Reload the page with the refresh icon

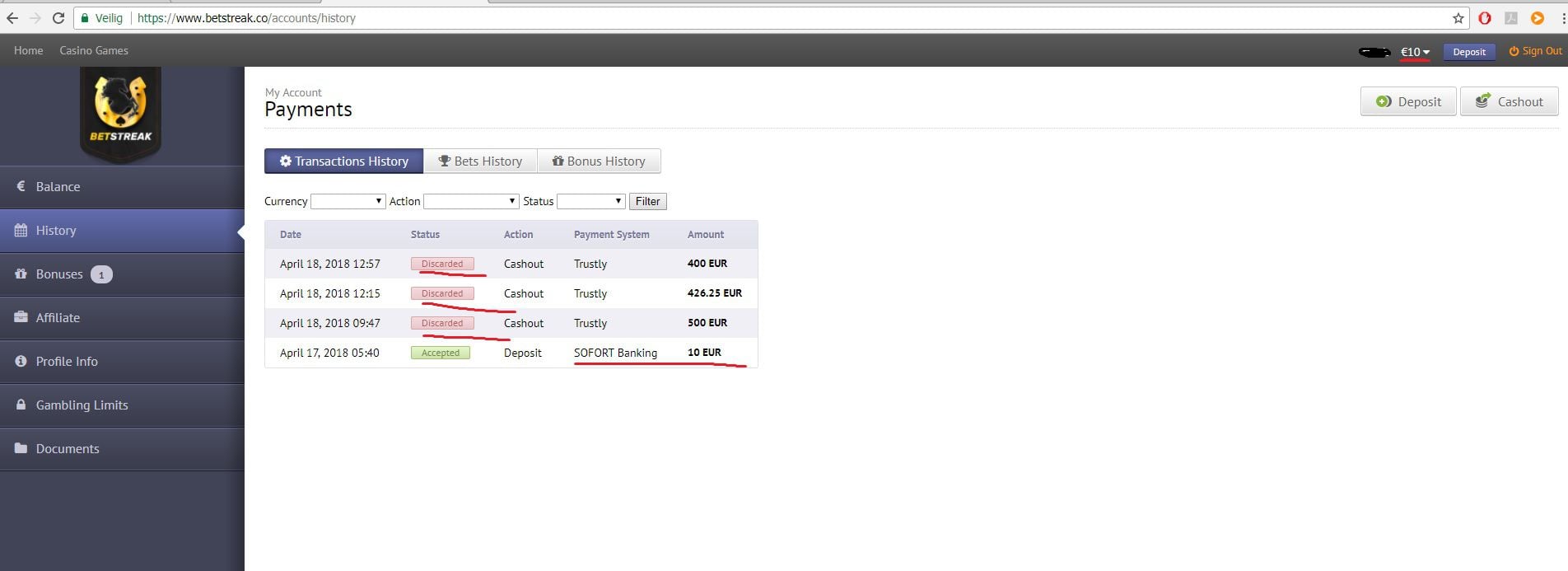click(58, 17)
